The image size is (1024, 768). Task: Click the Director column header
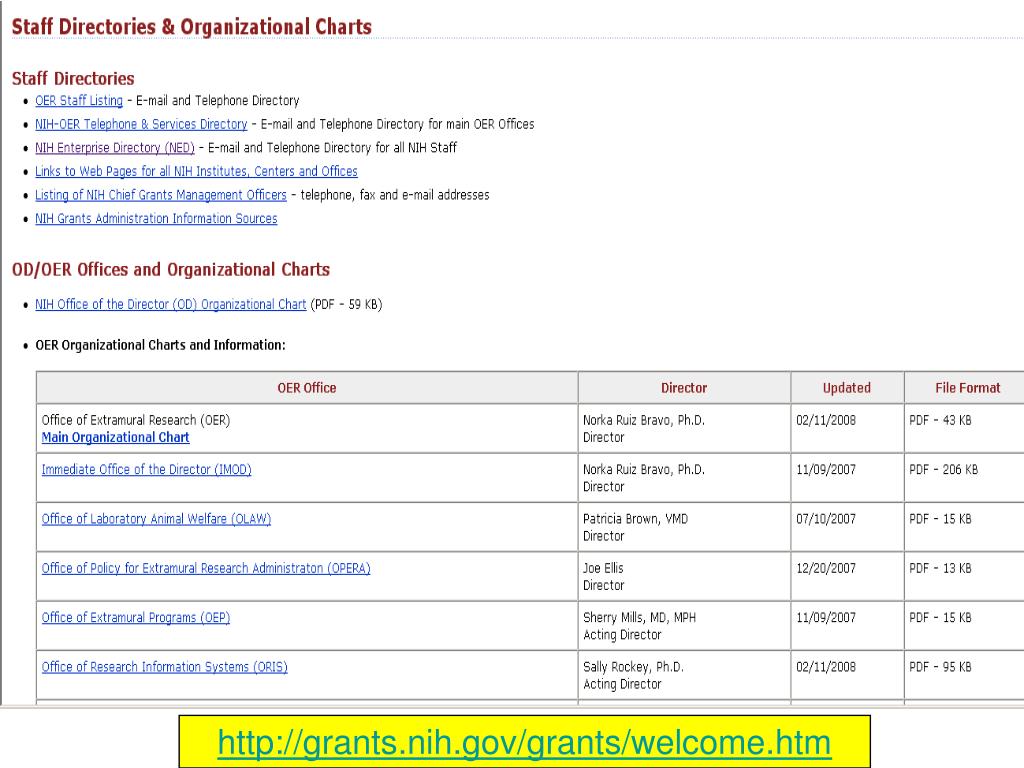(684, 388)
